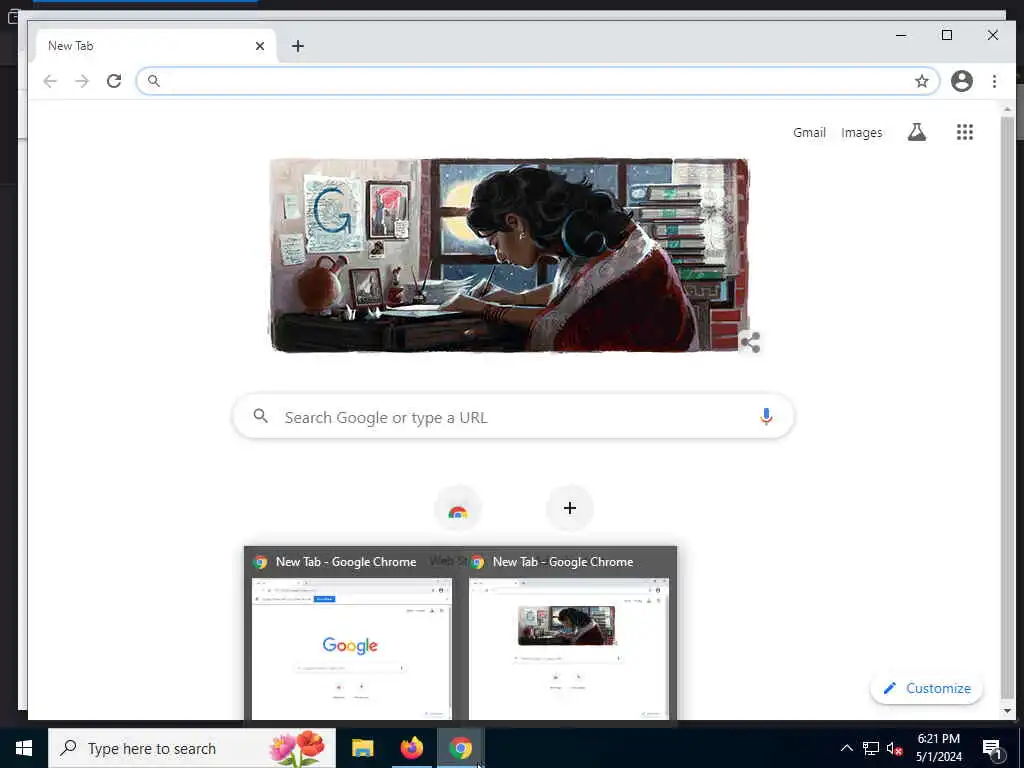Open the Google apps grid
The width and height of the screenshot is (1024, 768).
[x=965, y=132]
